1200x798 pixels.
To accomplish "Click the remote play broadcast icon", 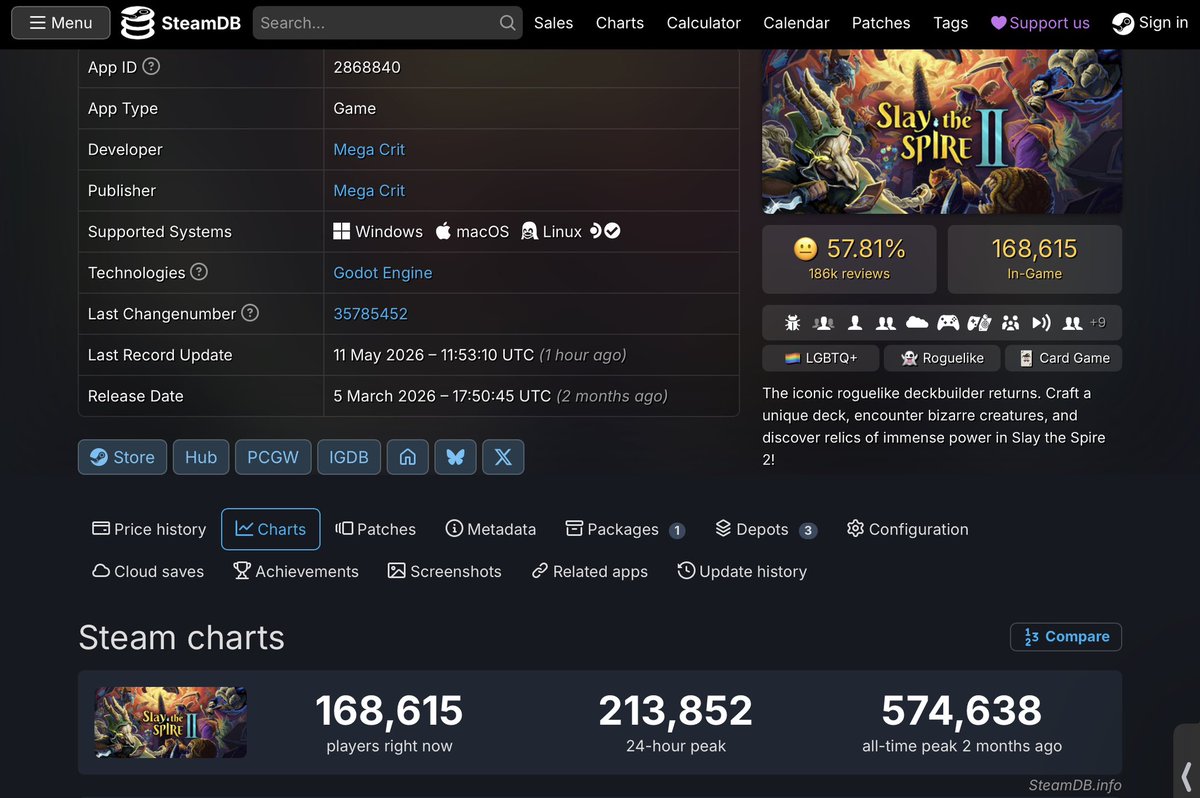I will (x=1041, y=323).
